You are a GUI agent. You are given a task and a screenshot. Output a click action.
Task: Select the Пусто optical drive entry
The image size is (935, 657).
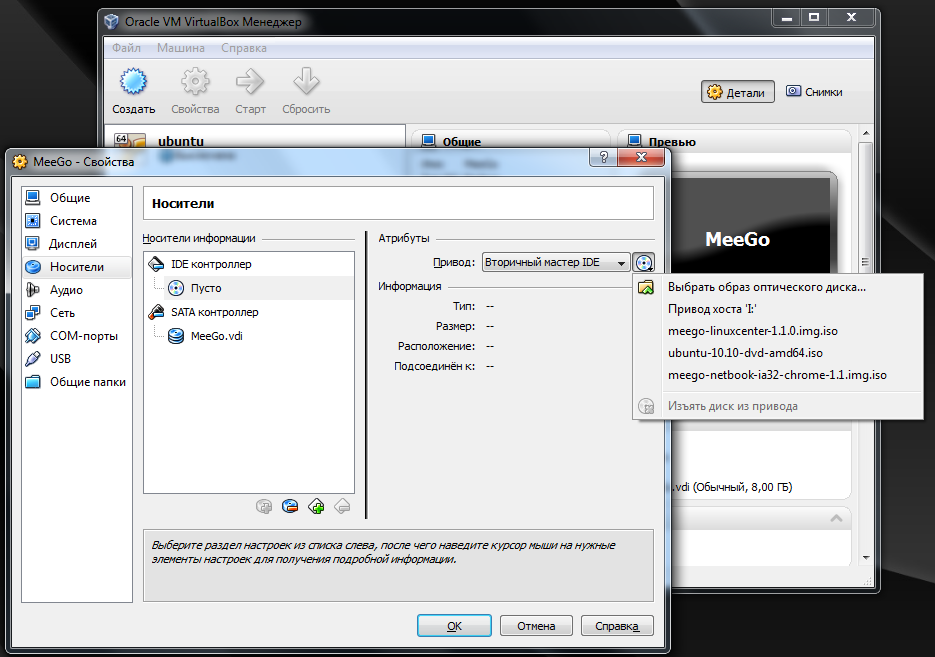(205, 288)
